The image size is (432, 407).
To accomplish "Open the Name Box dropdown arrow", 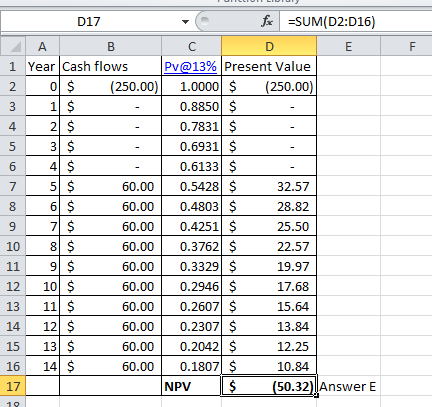I will pyautogui.click(x=185, y=22).
